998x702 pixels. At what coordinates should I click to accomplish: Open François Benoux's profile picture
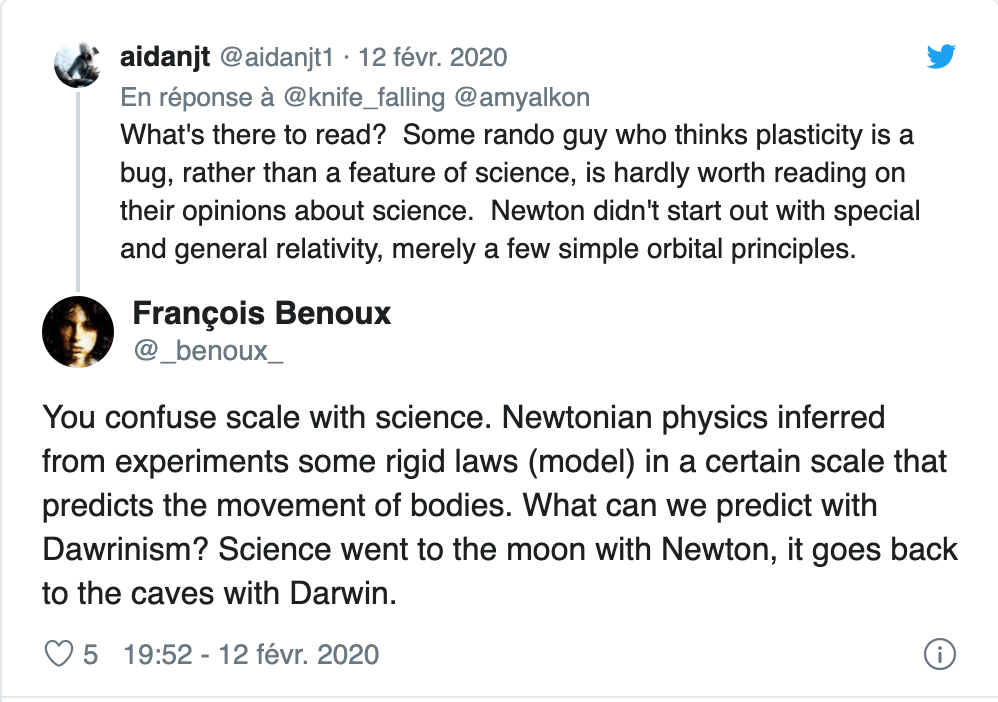pyautogui.click(x=78, y=332)
